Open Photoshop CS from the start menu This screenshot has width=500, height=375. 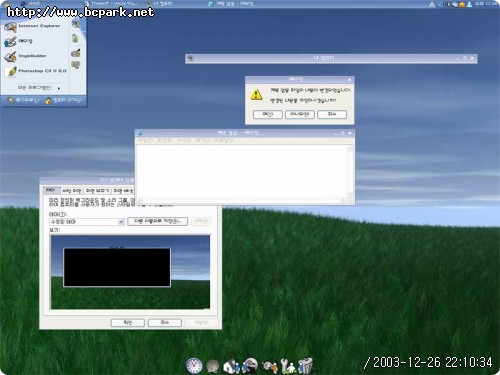tap(35, 71)
